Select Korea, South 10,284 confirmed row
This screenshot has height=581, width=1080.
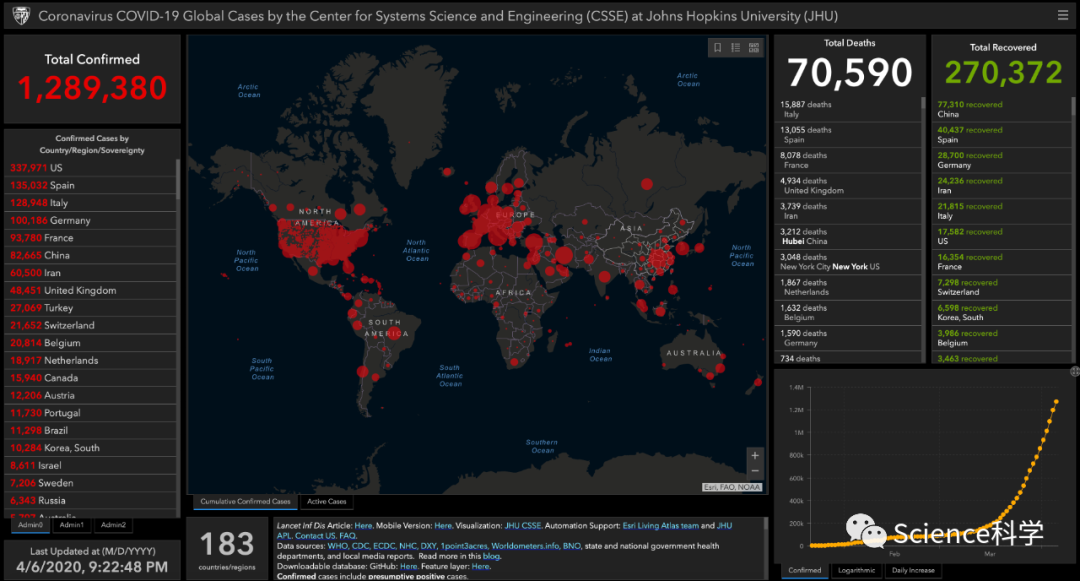click(91, 447)
